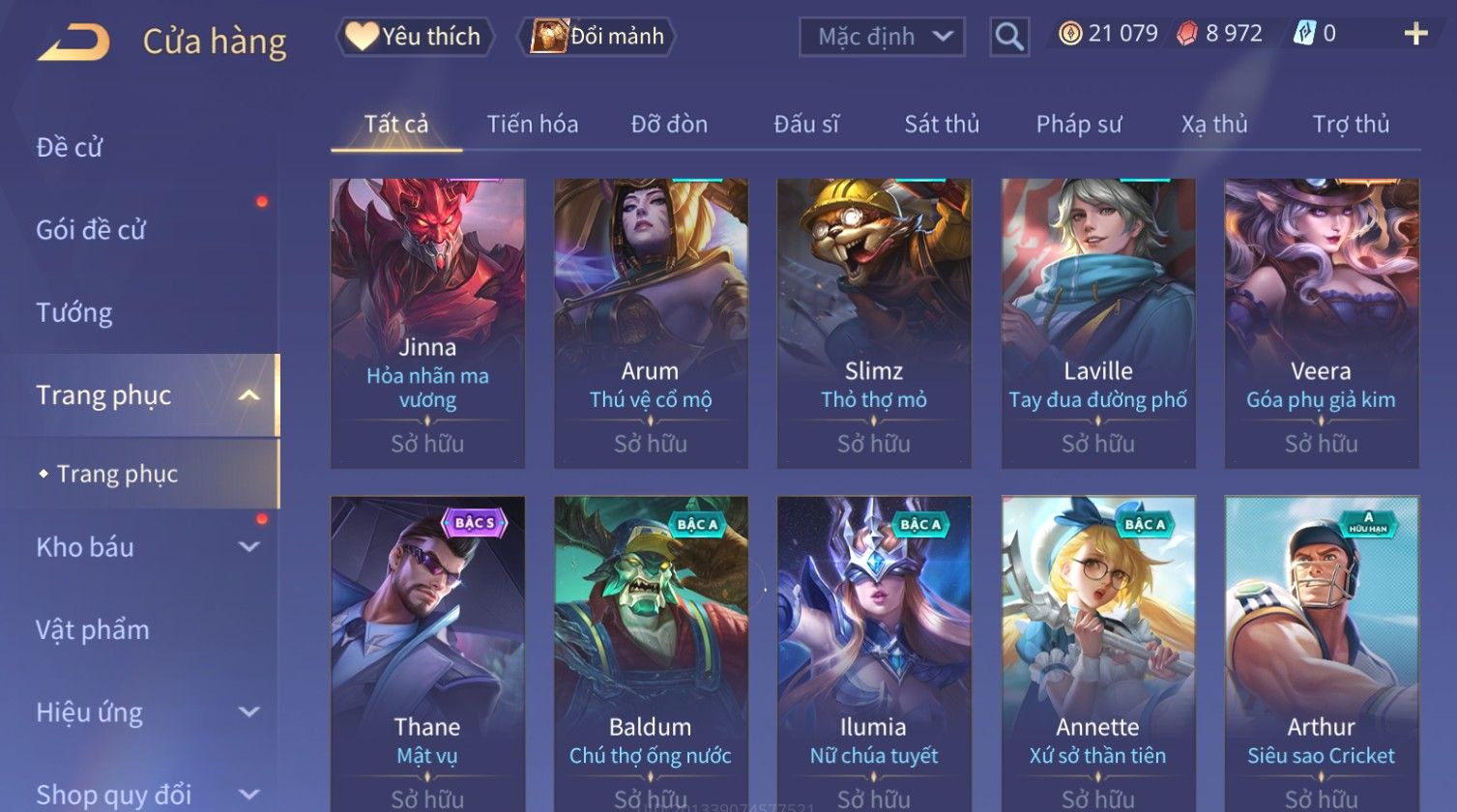Select the Tiến hóa tab
The height and width of the screenshot is (812, 1457).
533,125
